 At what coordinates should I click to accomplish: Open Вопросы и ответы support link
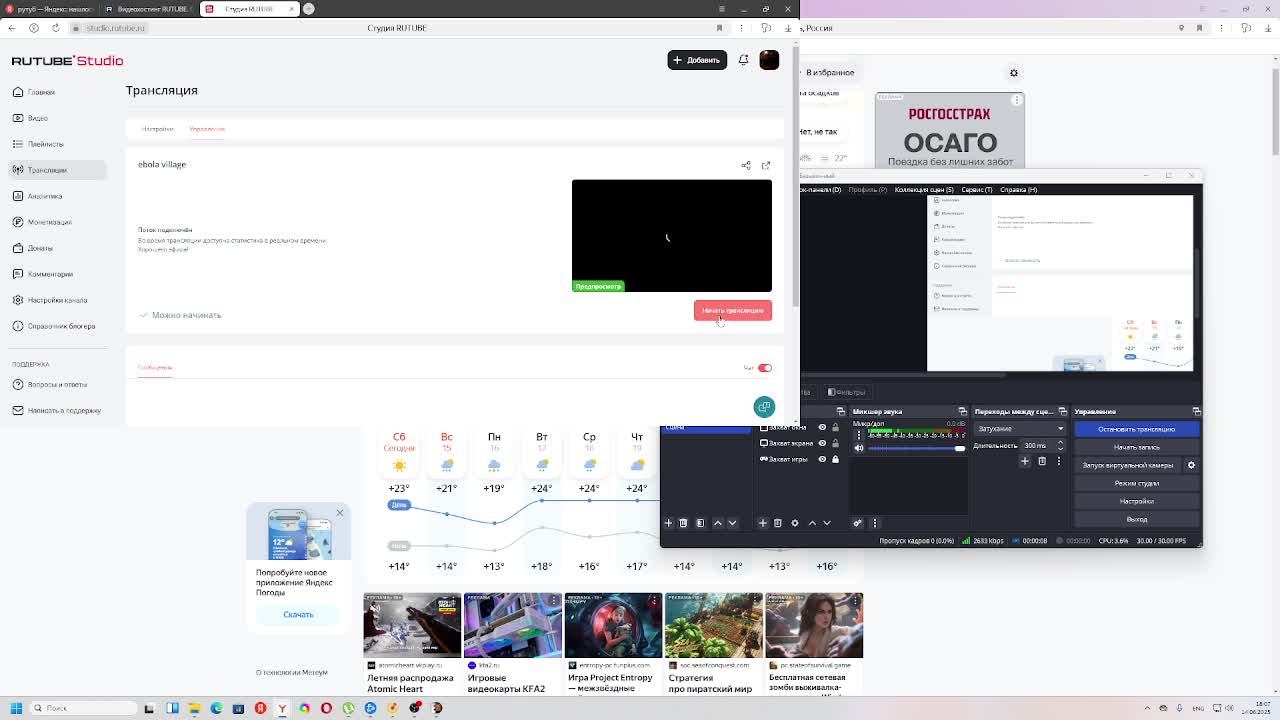[x=57, y=384]
